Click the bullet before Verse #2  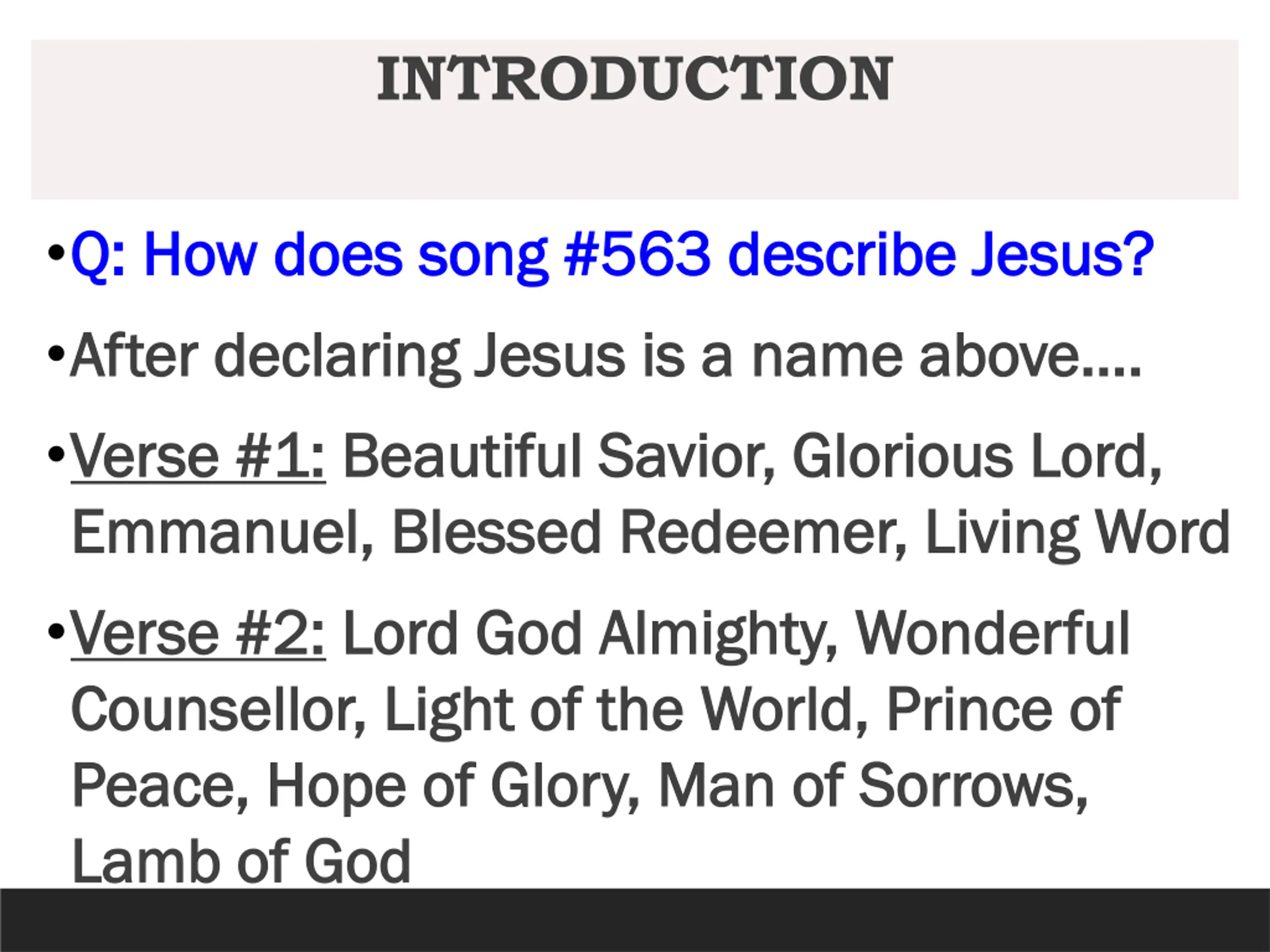point(56,632)
